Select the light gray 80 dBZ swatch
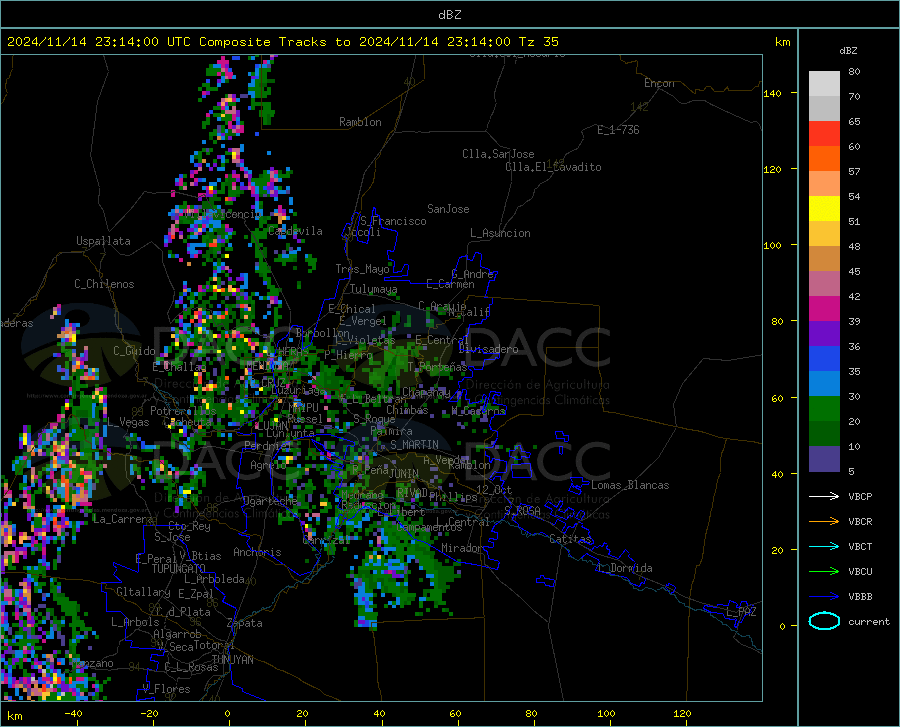Screen dimensions: 900x727 824,84
